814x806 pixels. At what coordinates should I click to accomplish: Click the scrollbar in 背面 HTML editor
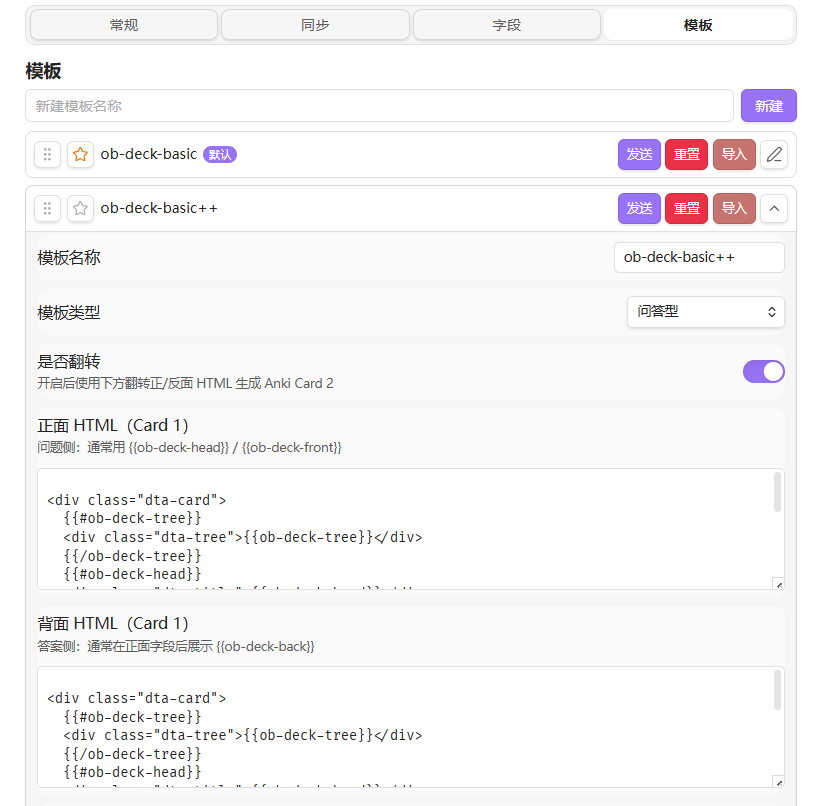777,690
